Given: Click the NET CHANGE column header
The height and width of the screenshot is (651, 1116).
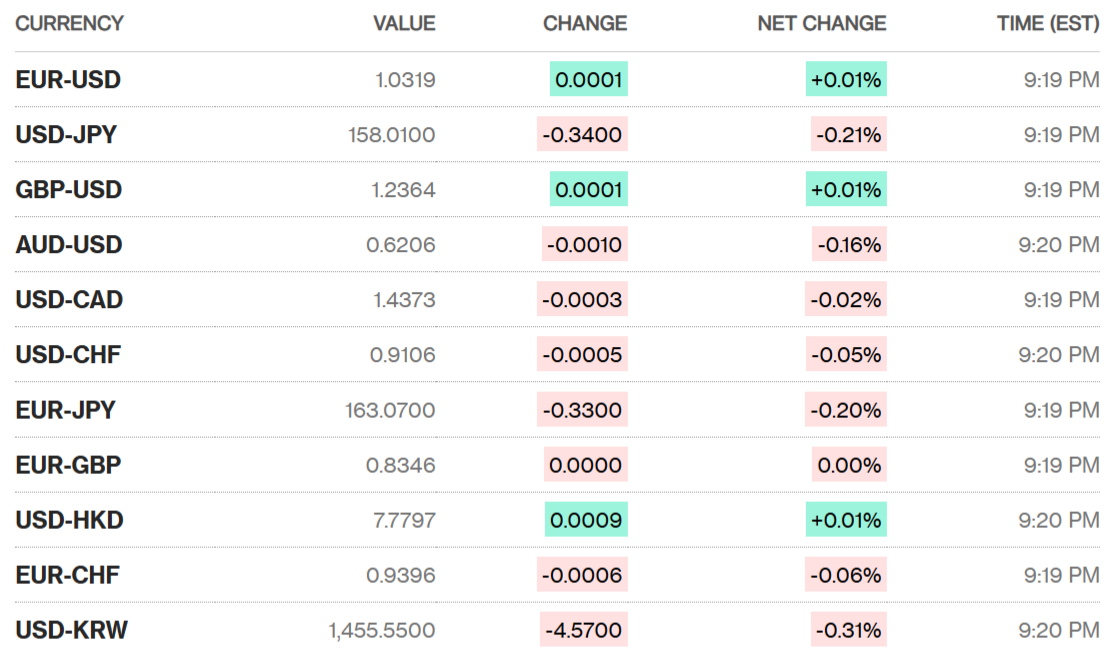Looking at the screenshot, I should 821,23.
